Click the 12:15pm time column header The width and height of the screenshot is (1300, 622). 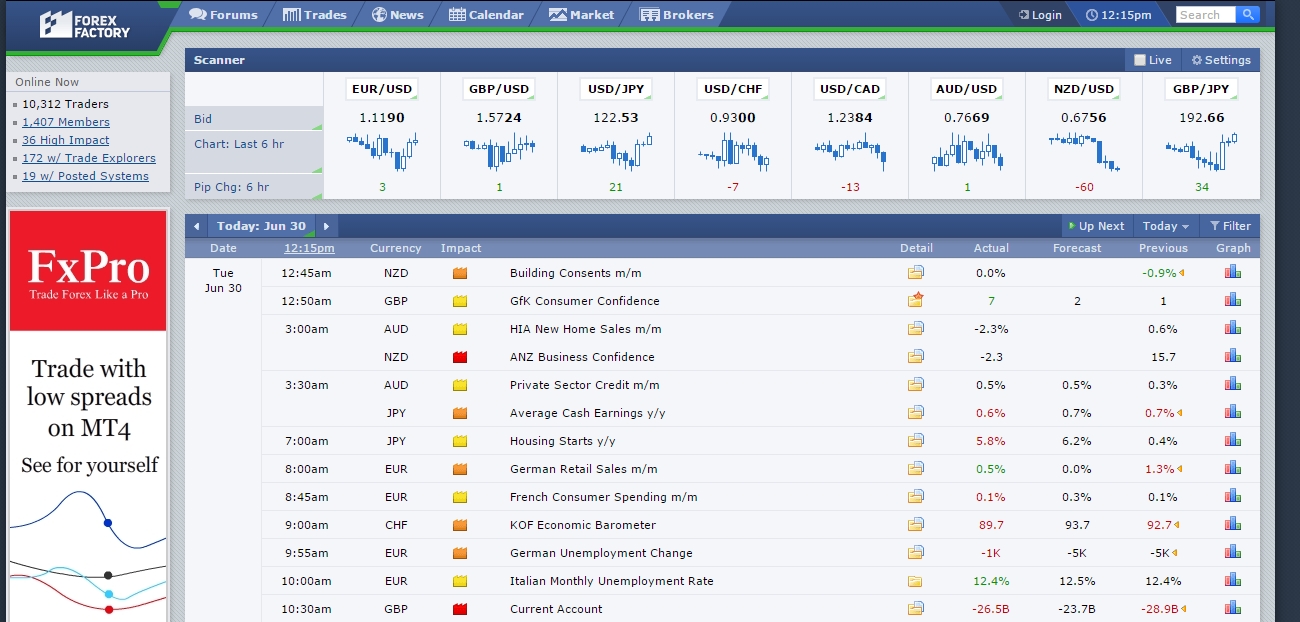coord(309,248)
